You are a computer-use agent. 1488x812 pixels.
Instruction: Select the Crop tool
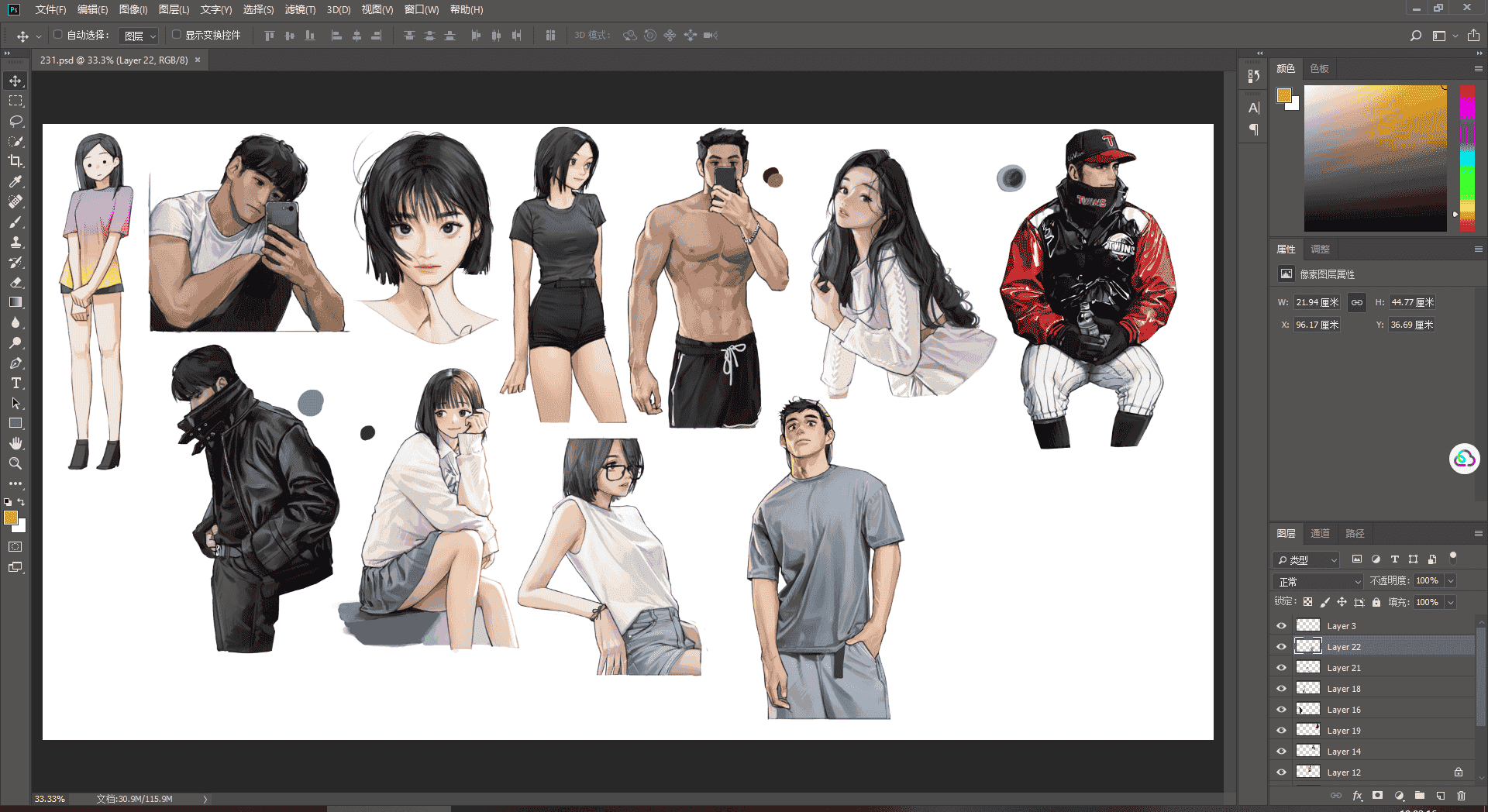pos(15,161)
